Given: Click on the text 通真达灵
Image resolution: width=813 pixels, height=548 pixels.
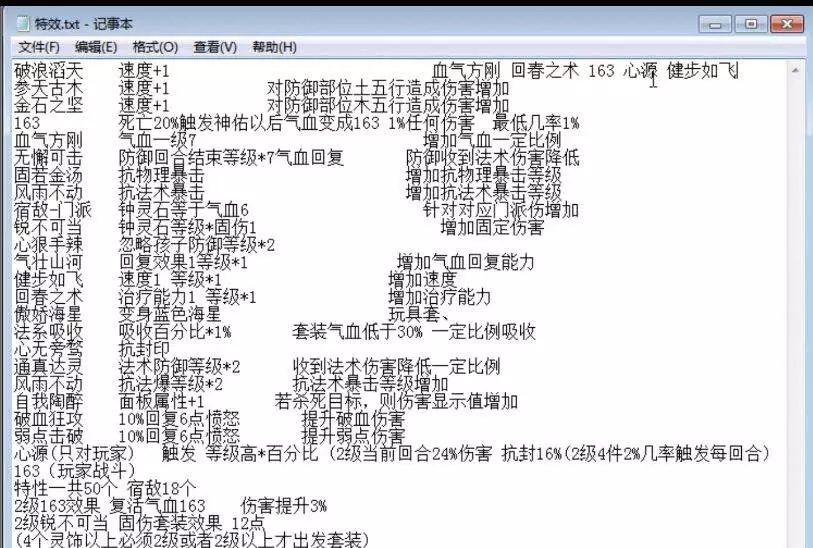Looking at the screenshot, I should coord(48,367).
